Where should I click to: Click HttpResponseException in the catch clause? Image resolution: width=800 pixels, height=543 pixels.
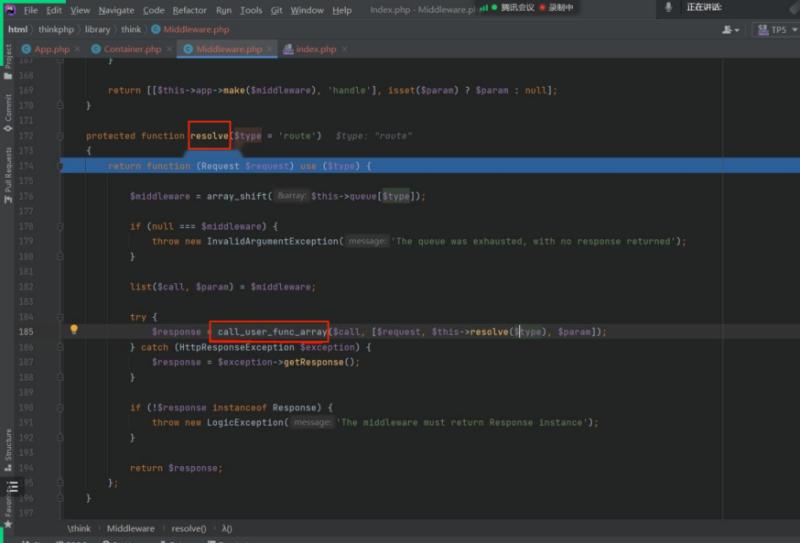(x=237, y=347)
